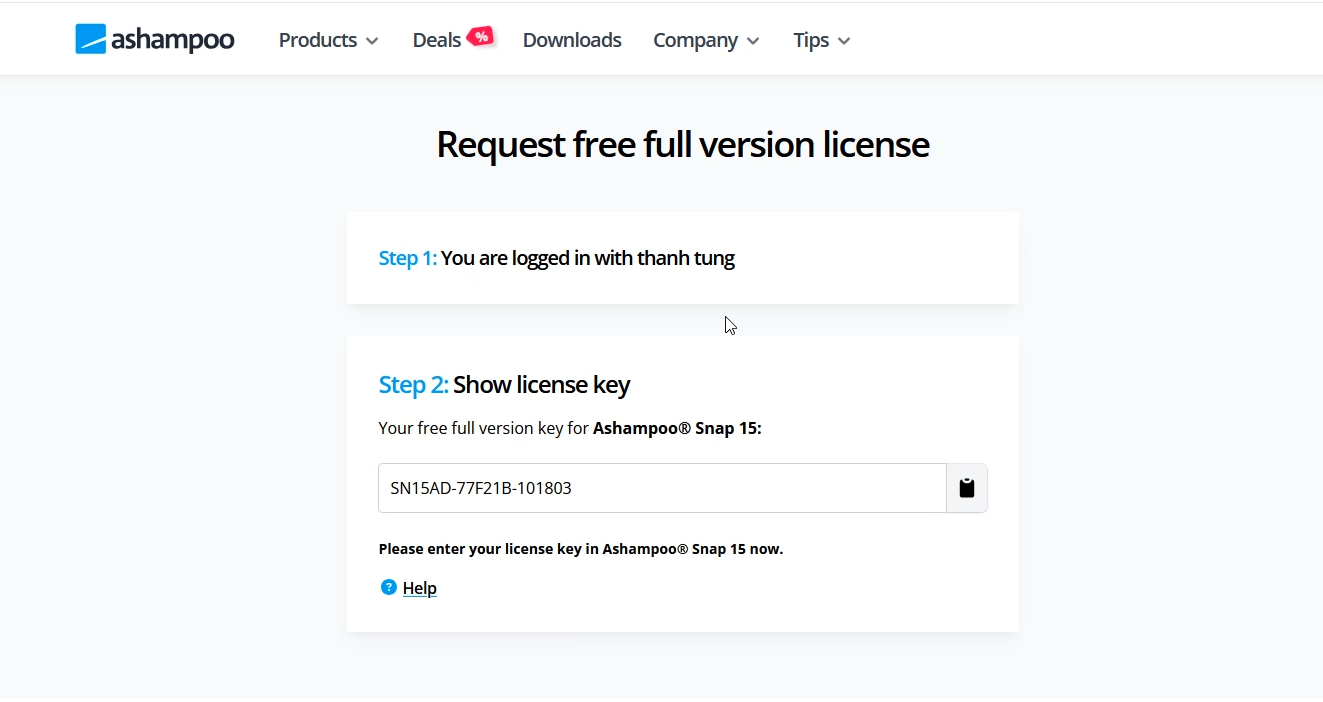Click the Ashampoo logo
1323x702 pixels.
tap(155, 39)
